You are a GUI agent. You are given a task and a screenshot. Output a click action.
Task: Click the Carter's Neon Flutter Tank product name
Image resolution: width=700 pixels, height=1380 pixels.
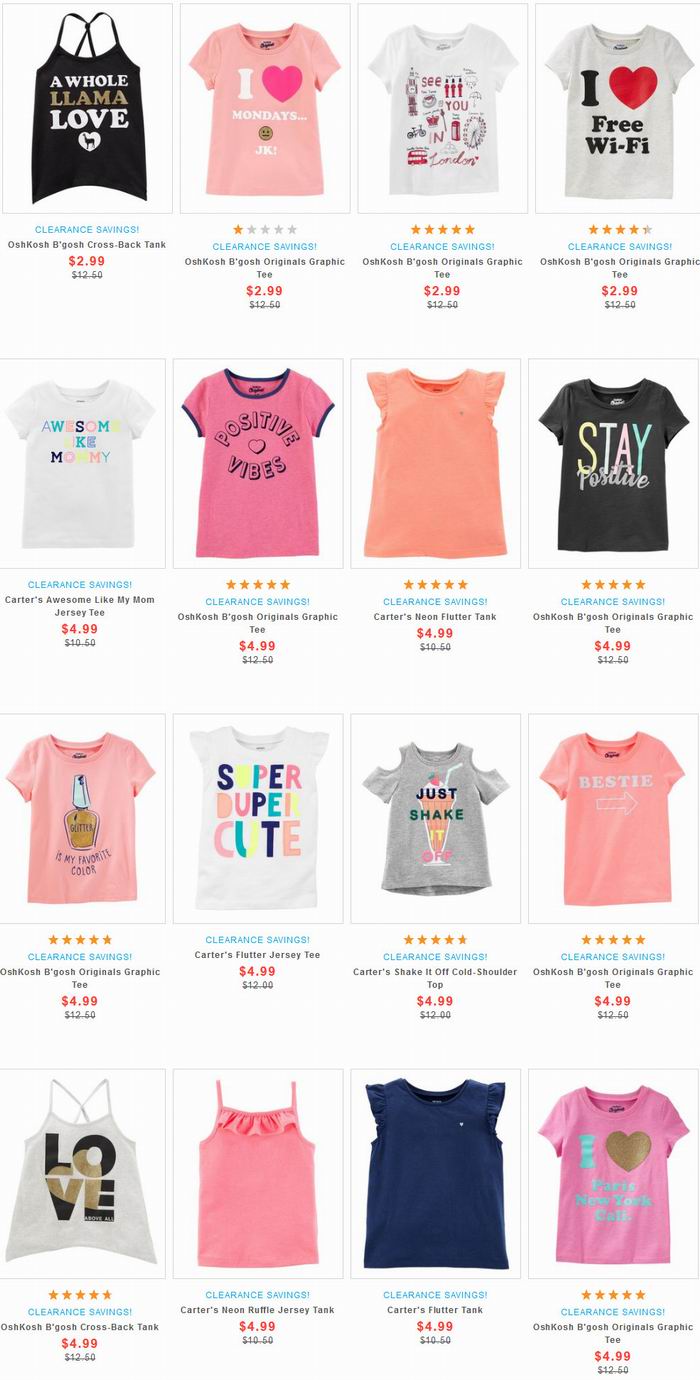click(435, 617)
